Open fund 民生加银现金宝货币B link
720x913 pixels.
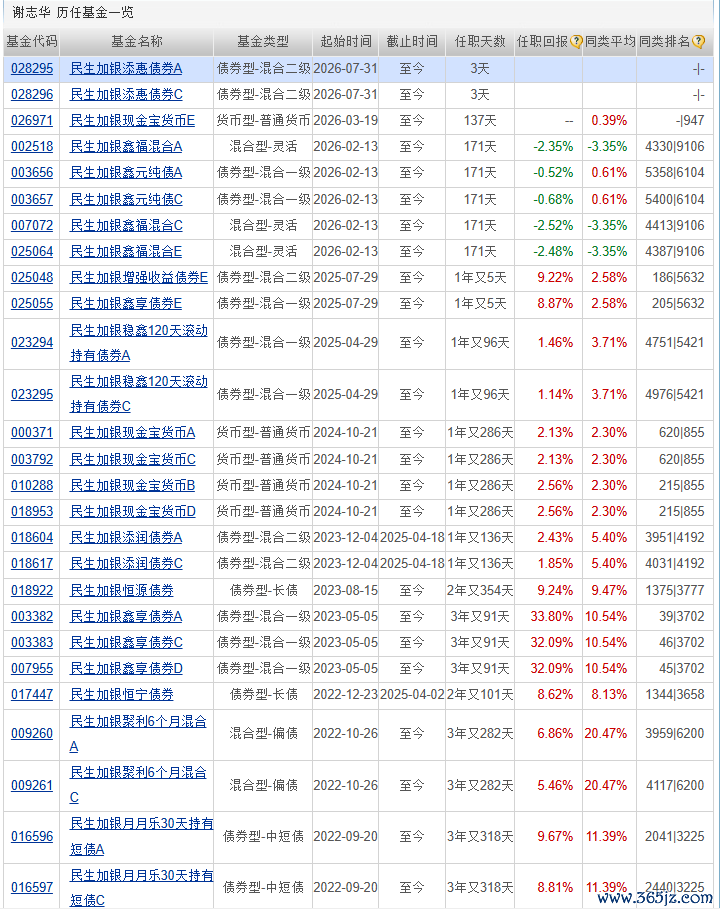point(132,486)
